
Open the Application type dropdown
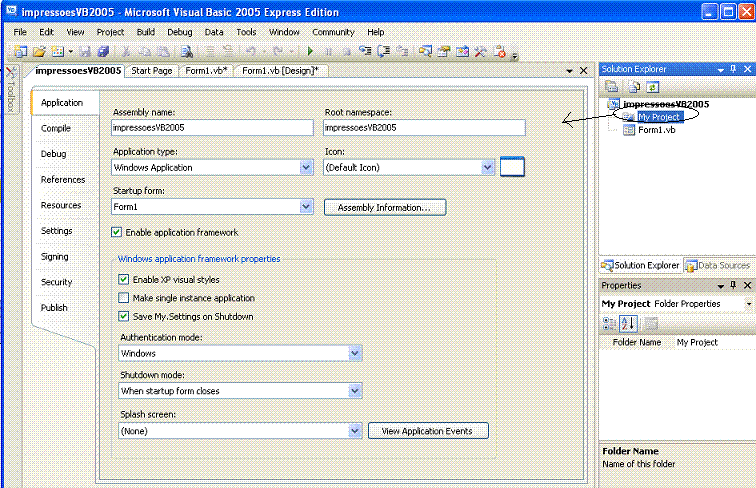click(306, 167)
